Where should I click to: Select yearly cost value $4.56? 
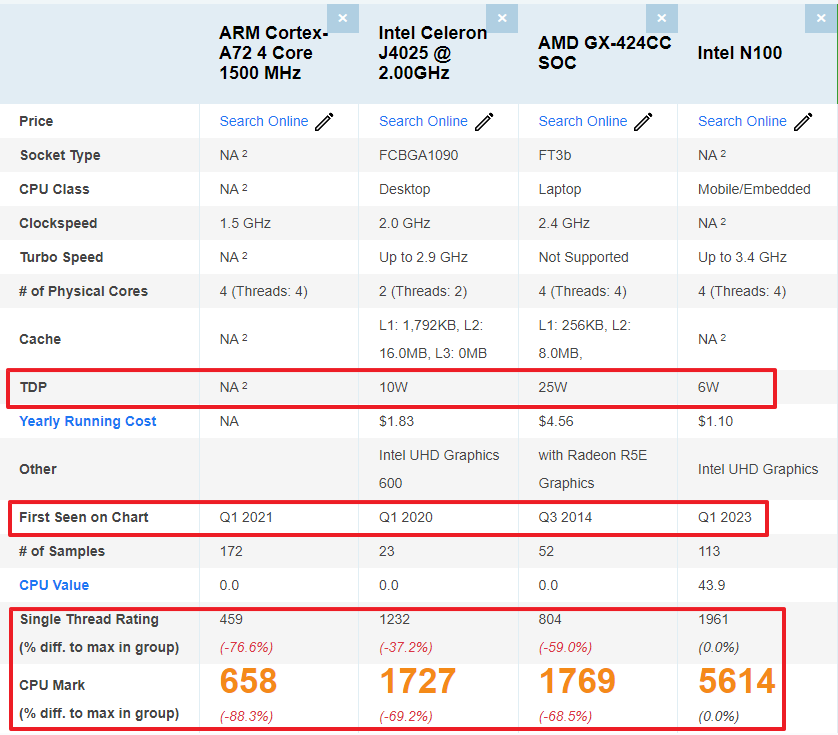click(556, 421)
